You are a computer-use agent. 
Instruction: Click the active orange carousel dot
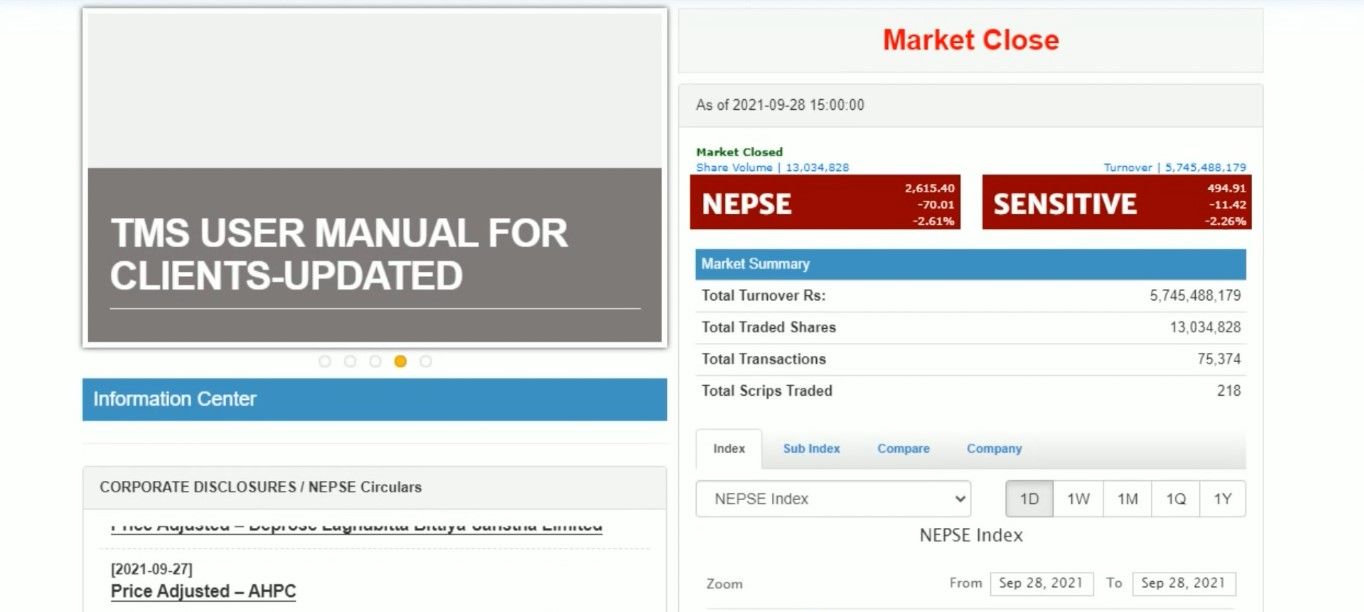point(400,361)
